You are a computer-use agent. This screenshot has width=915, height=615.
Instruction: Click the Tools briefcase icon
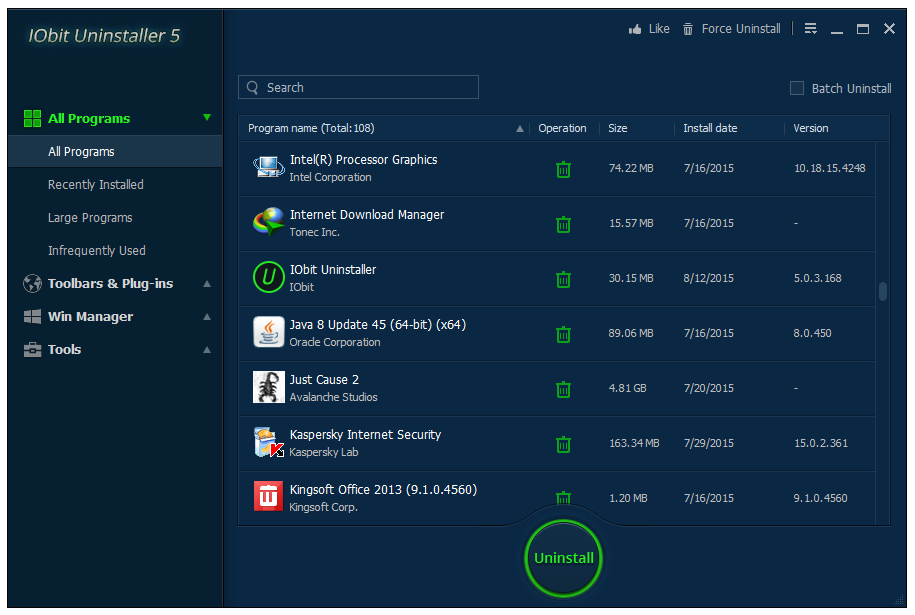[x=32, y=350]
